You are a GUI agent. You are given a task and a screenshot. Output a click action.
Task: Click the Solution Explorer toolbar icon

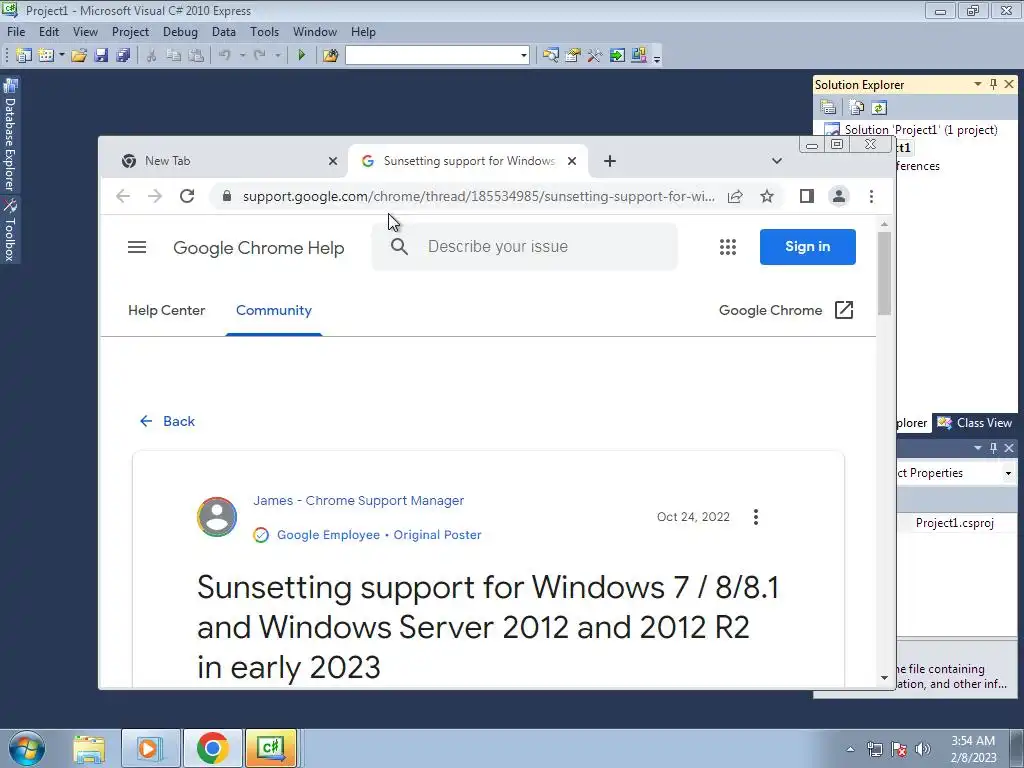551,56
